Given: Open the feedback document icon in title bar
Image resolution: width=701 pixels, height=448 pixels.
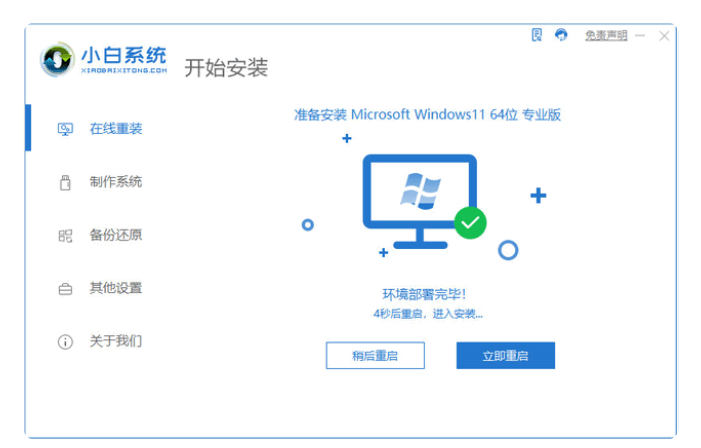Looking at the screenshot, I should coord(536,34).
